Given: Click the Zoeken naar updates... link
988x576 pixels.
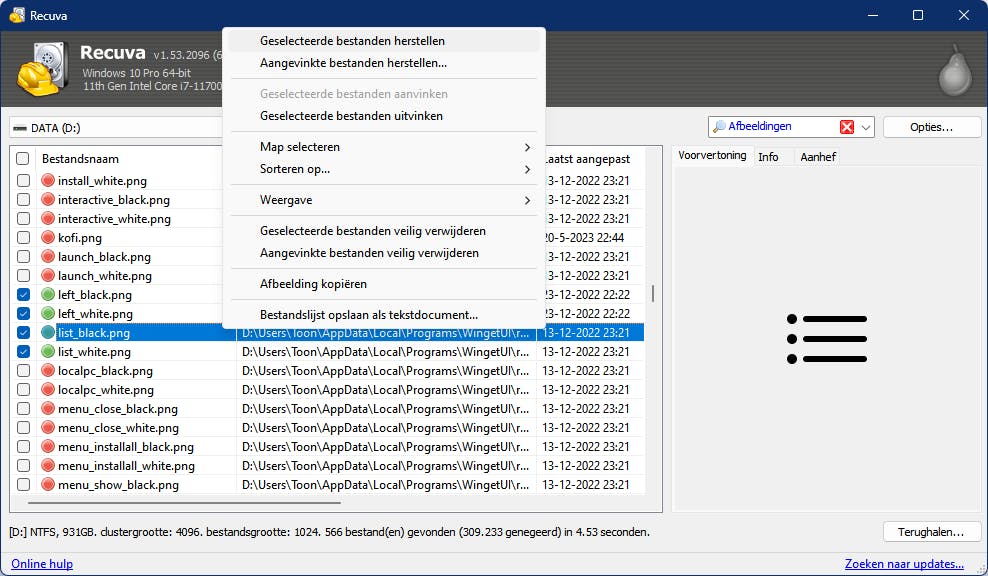Looking at the screenshot, I should click(x=904, y=563).
